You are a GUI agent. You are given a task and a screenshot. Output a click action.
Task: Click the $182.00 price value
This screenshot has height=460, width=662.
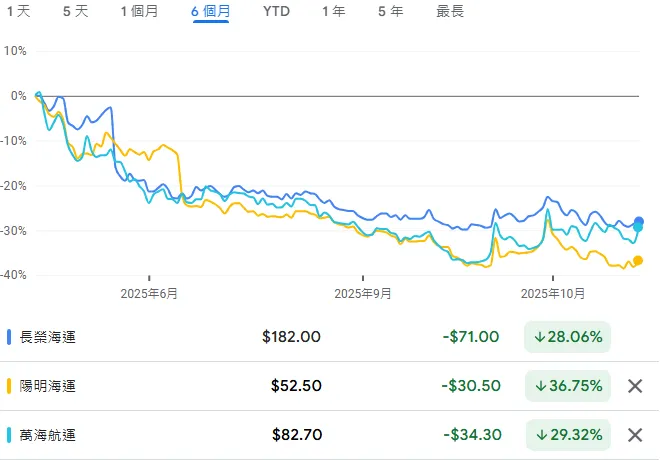(x=291, y=337)
